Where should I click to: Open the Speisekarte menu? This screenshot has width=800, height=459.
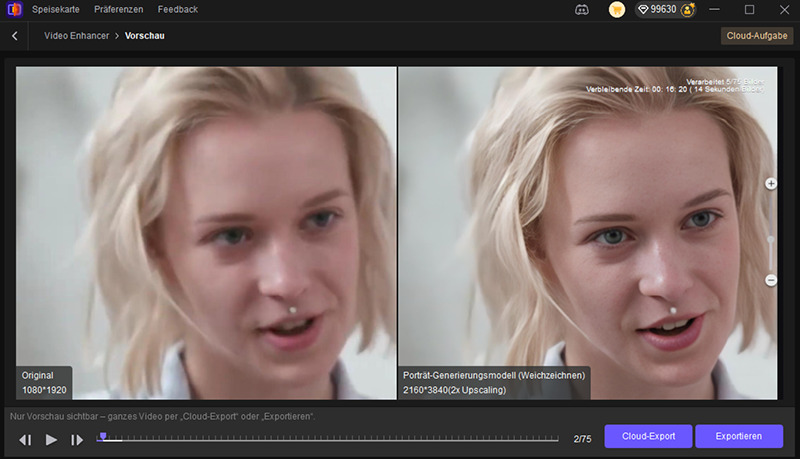tap(56, 9)
